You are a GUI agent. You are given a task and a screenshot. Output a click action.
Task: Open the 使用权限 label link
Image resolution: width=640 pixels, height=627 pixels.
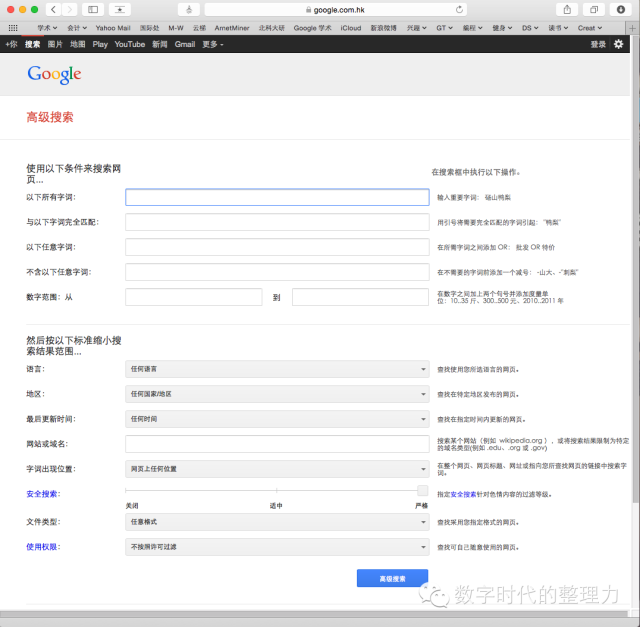pyautogui.click(x=42, y=547)
